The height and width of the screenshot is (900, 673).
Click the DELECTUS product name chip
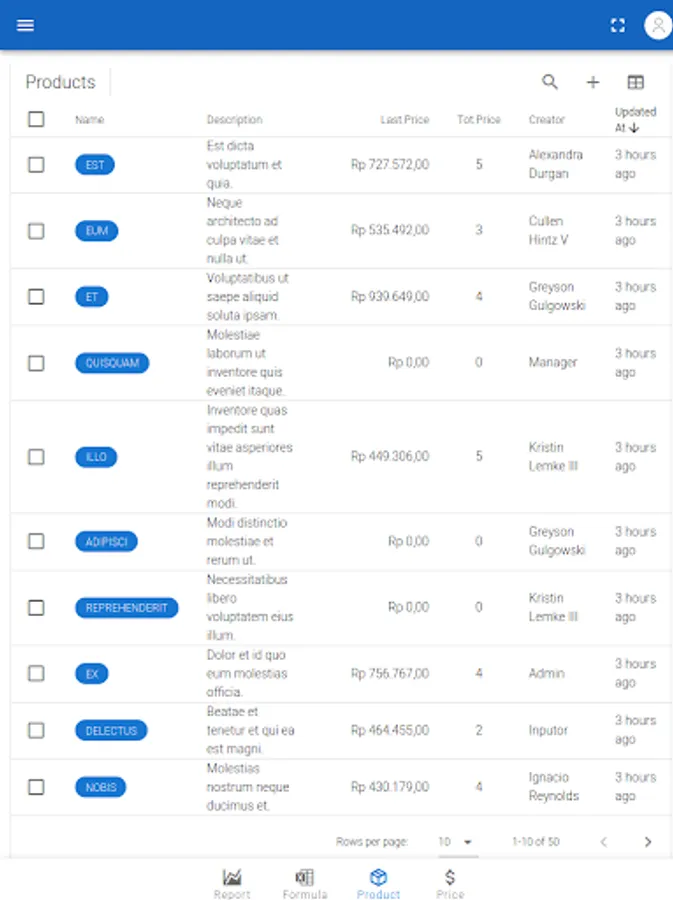point(111,731)
